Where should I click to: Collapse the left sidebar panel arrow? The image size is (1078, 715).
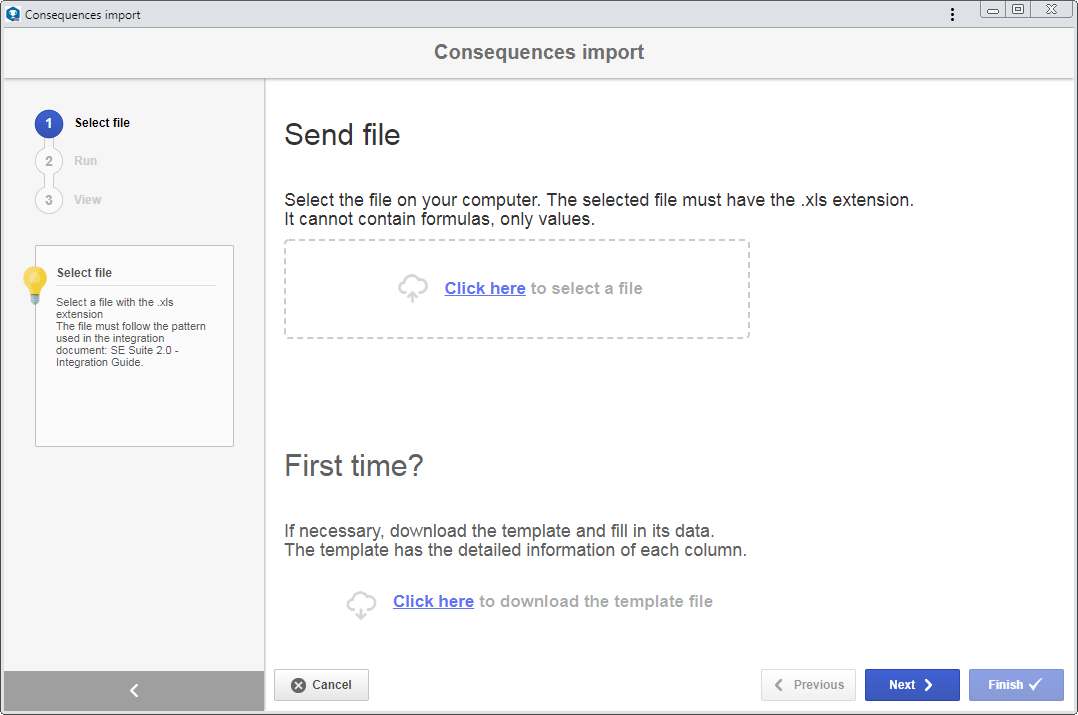coord(134,690)
